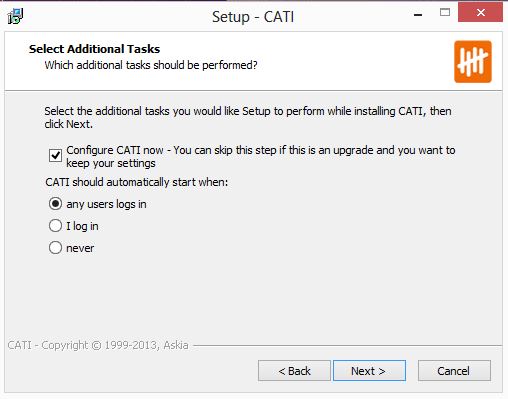Click the 'Setup - CATI' title bar text

click(253, 17)
